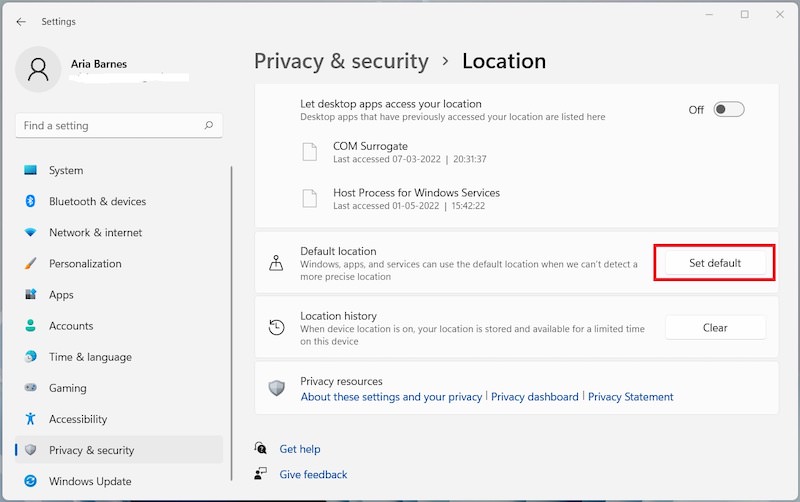
Task: Click the Accessibility figure icon
Action: tap(31, 419)
